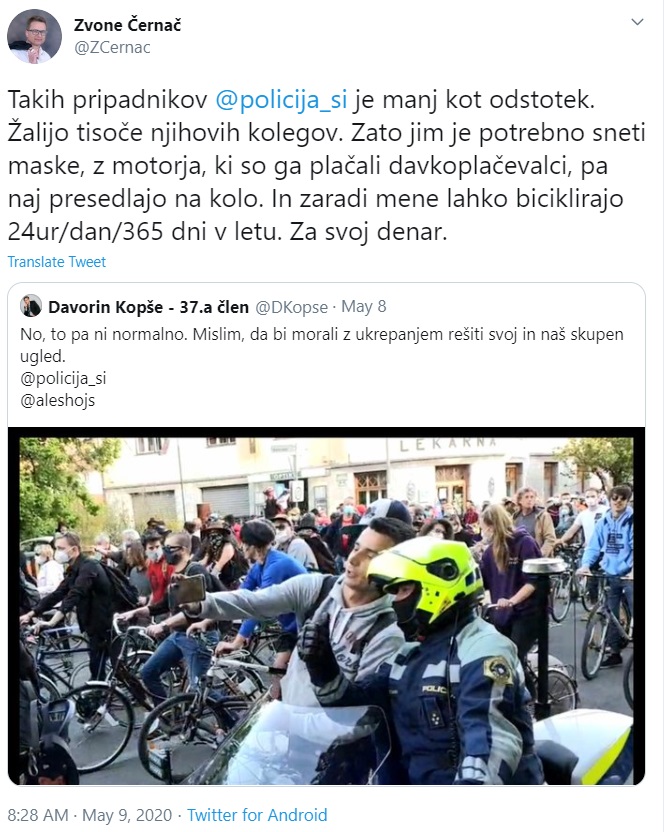
Task: Click @policija_si in the quoted tweet
Action: [x=63, y=378]
